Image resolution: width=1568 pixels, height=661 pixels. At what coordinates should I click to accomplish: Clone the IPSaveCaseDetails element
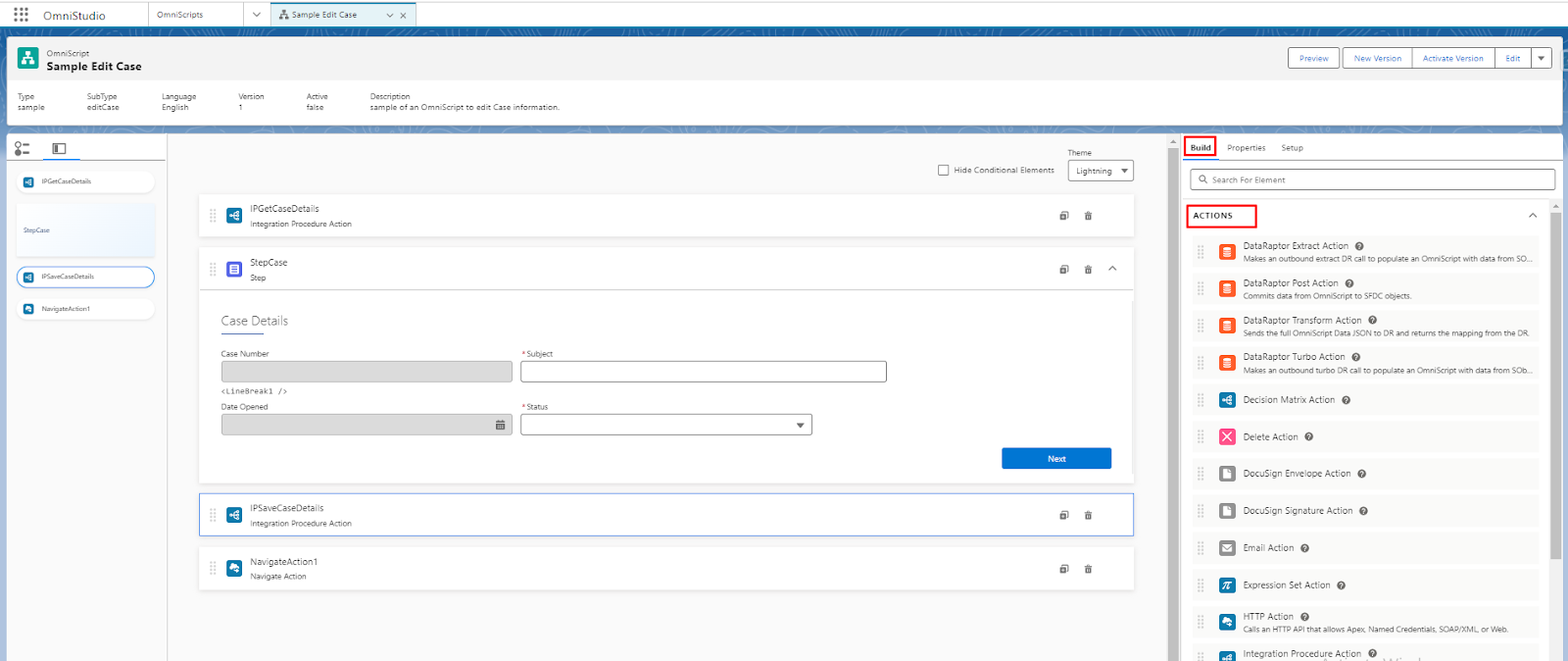pos(1063,515)
